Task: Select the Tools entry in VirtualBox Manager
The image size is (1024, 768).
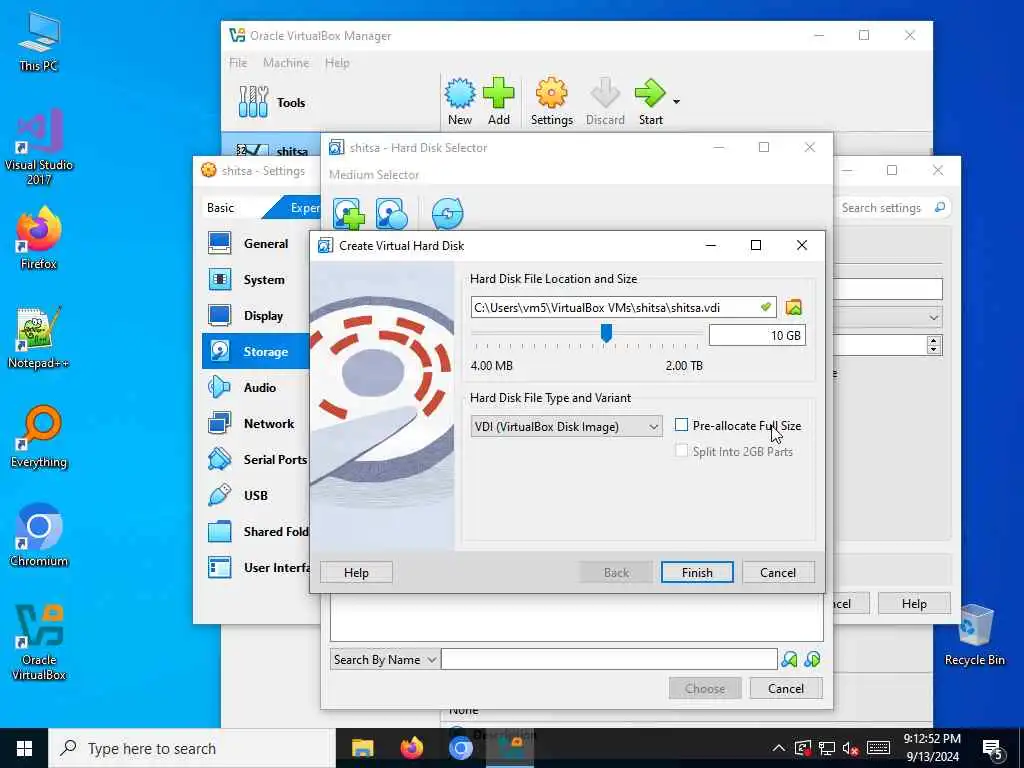Action: point(271,103)
